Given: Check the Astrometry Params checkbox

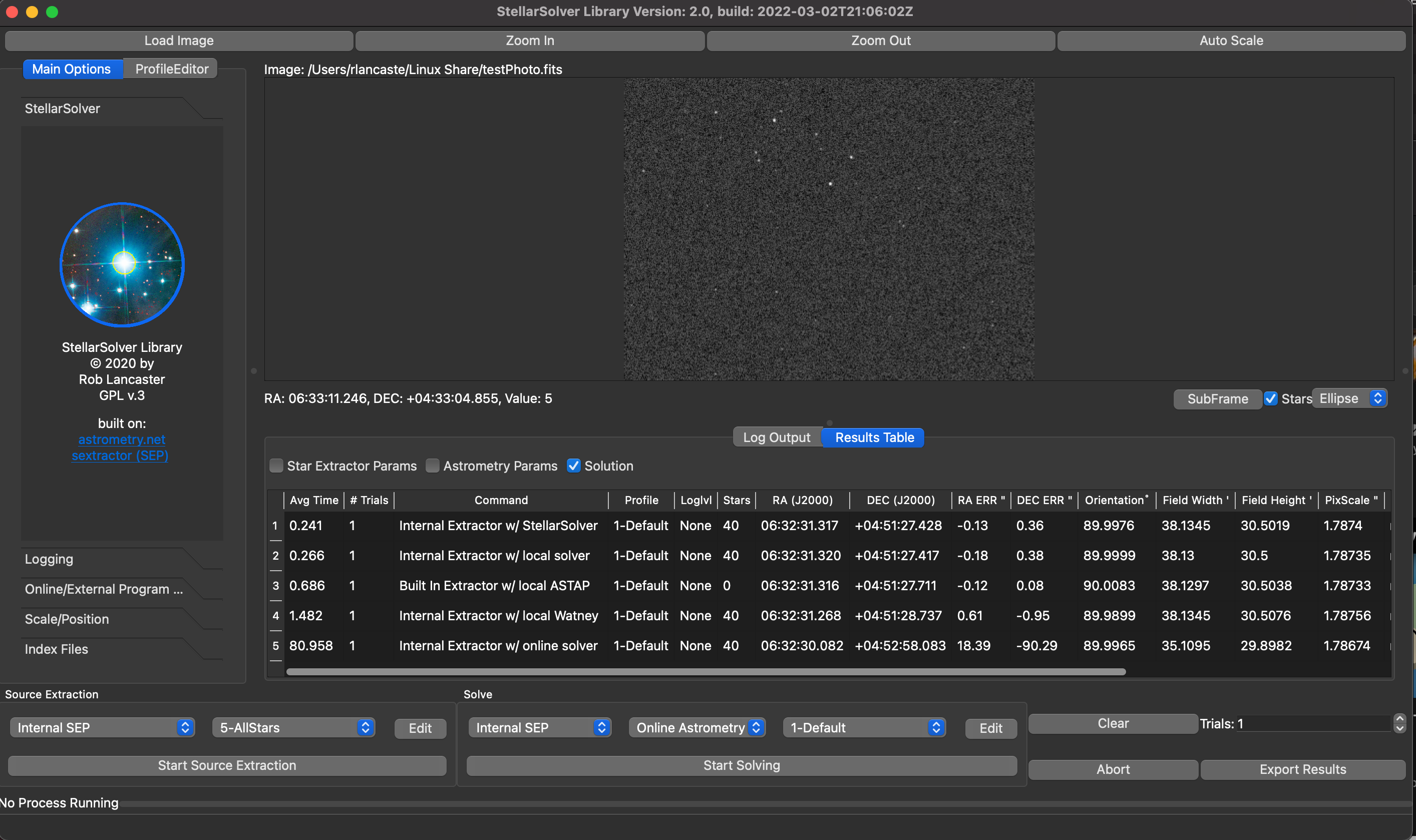Looking at the screenshot, I should 433,466.
